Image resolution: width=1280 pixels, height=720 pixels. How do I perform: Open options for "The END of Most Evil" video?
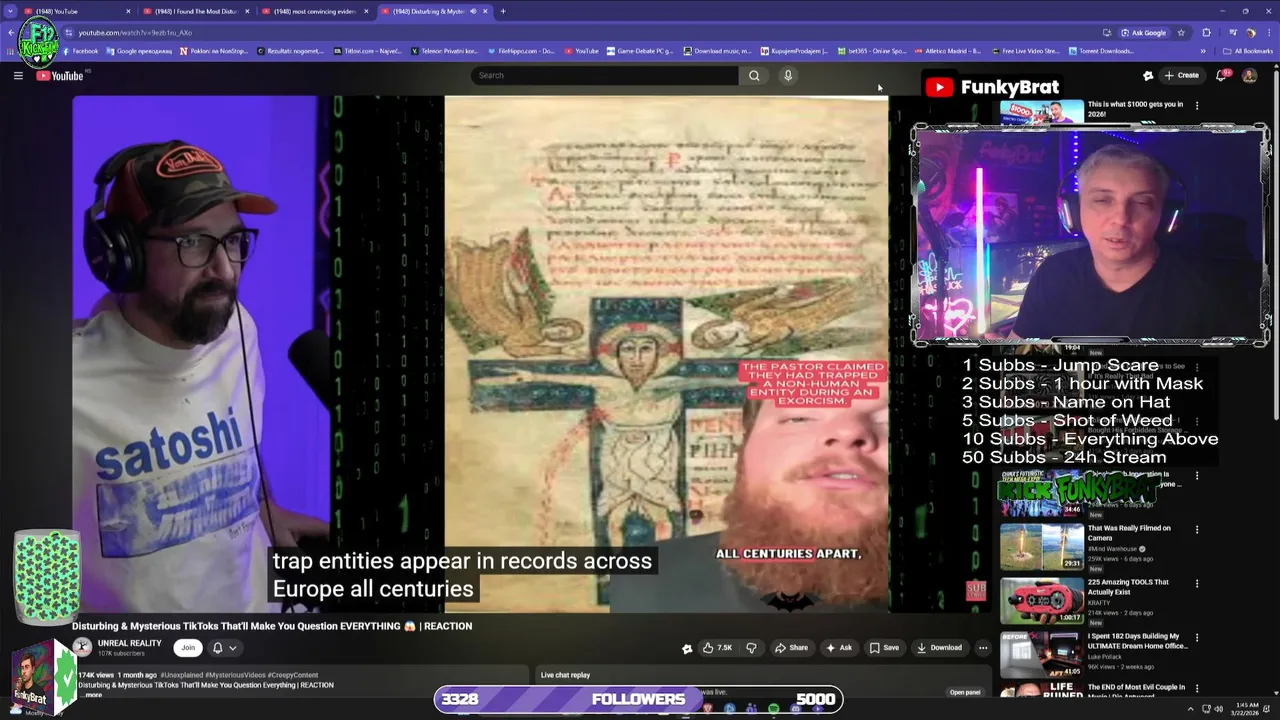(1197, 688)
